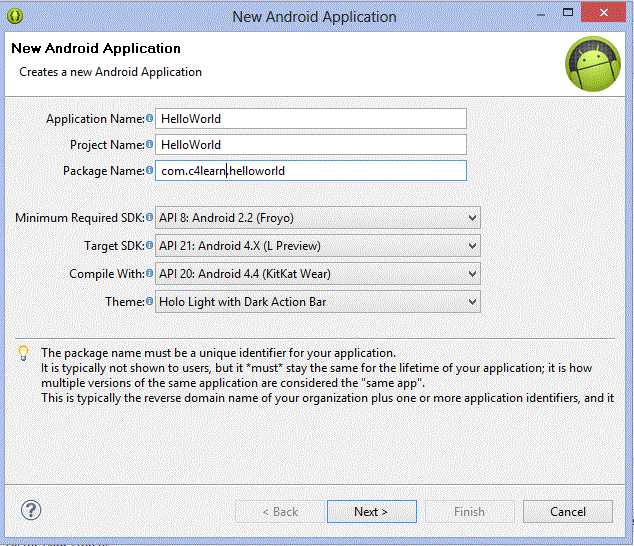Open the Minimum Required SDK dropdown
The image size is (634, 546).
click(x=318, y=218)
